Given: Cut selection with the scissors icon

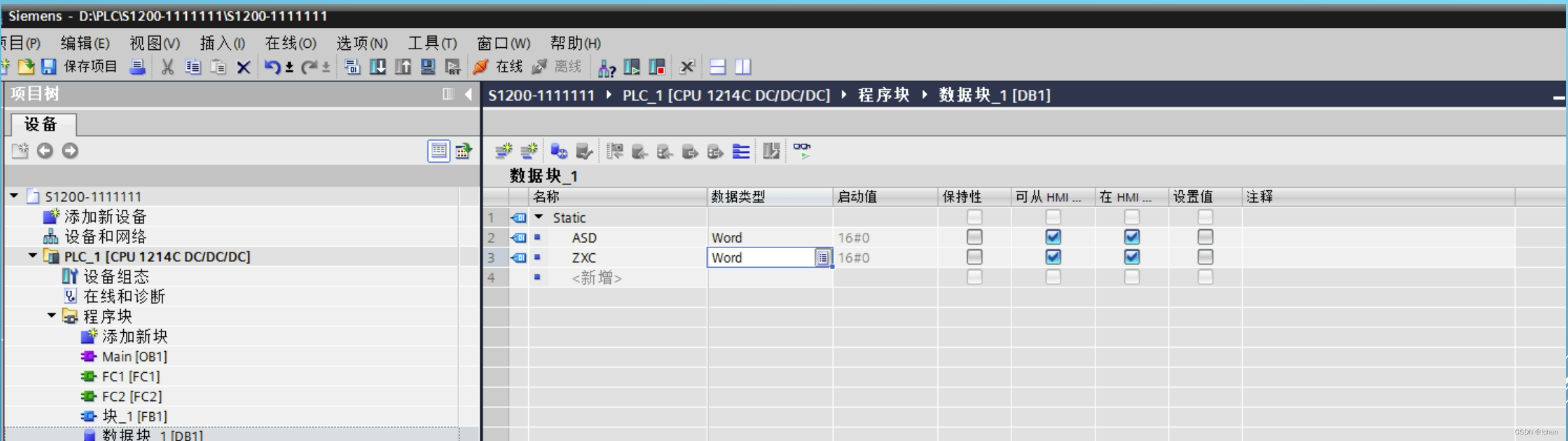Looking at the screenshot, I should (168, 67).
